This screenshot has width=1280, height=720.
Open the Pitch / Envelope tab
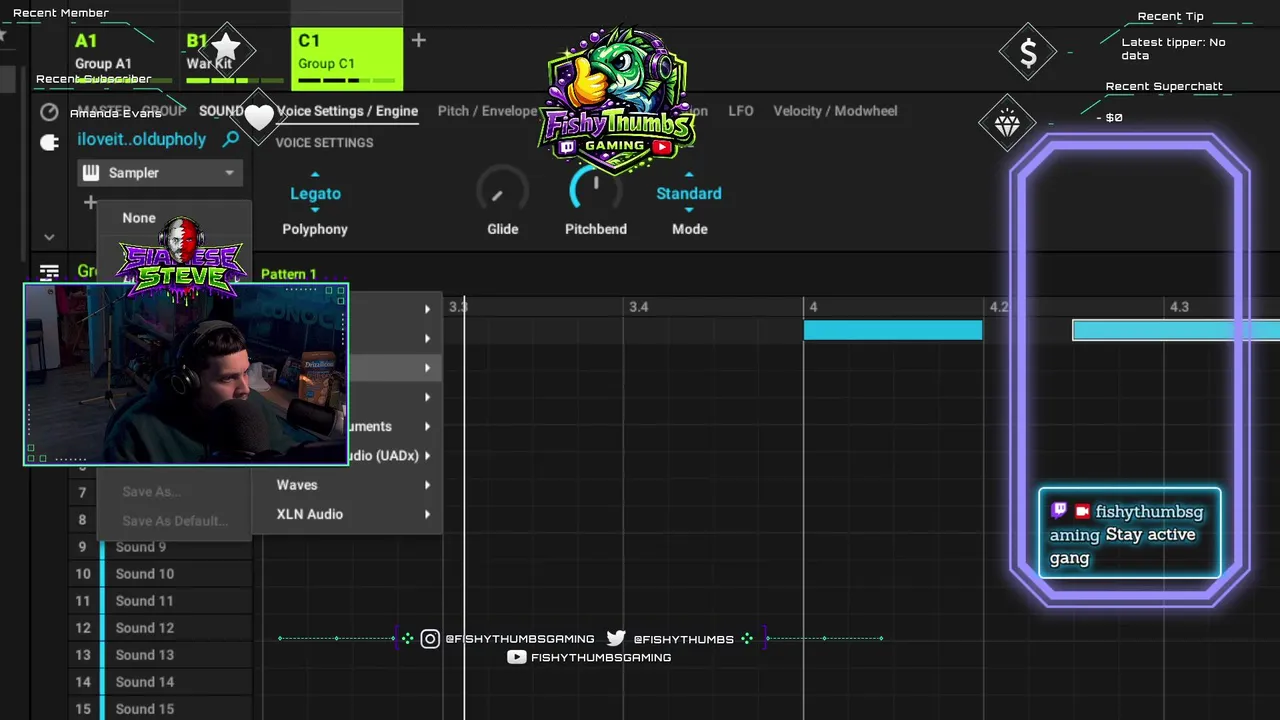point(488,111)
